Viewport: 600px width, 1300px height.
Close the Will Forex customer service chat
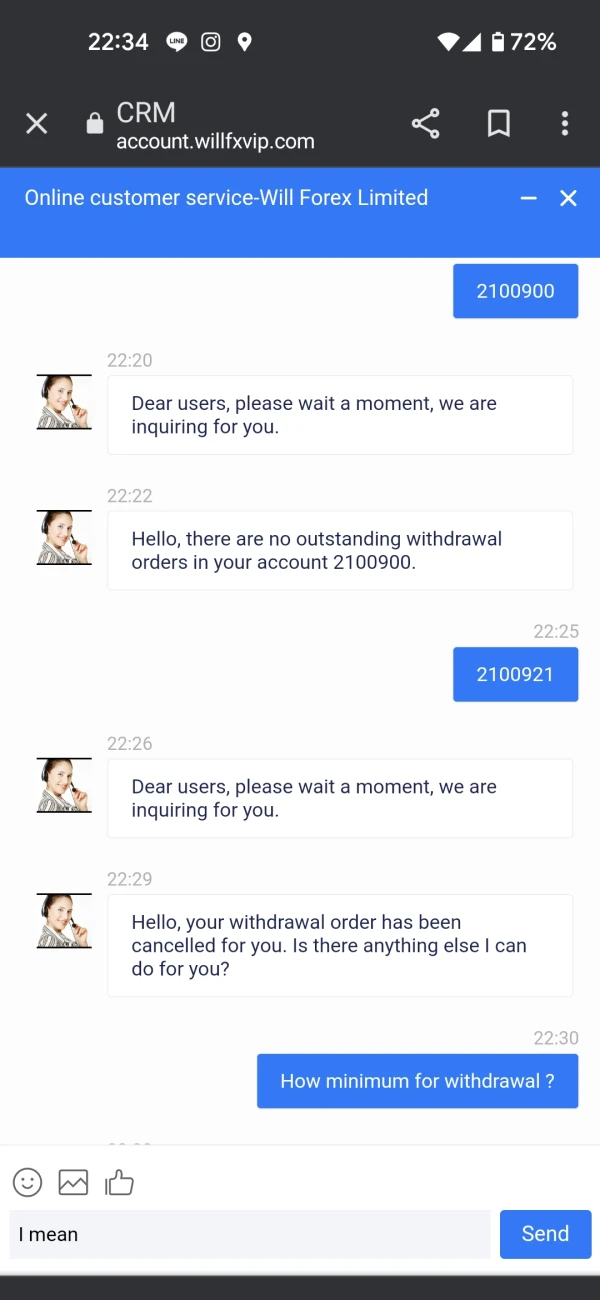pyautogui.click(x=568, y=198)
